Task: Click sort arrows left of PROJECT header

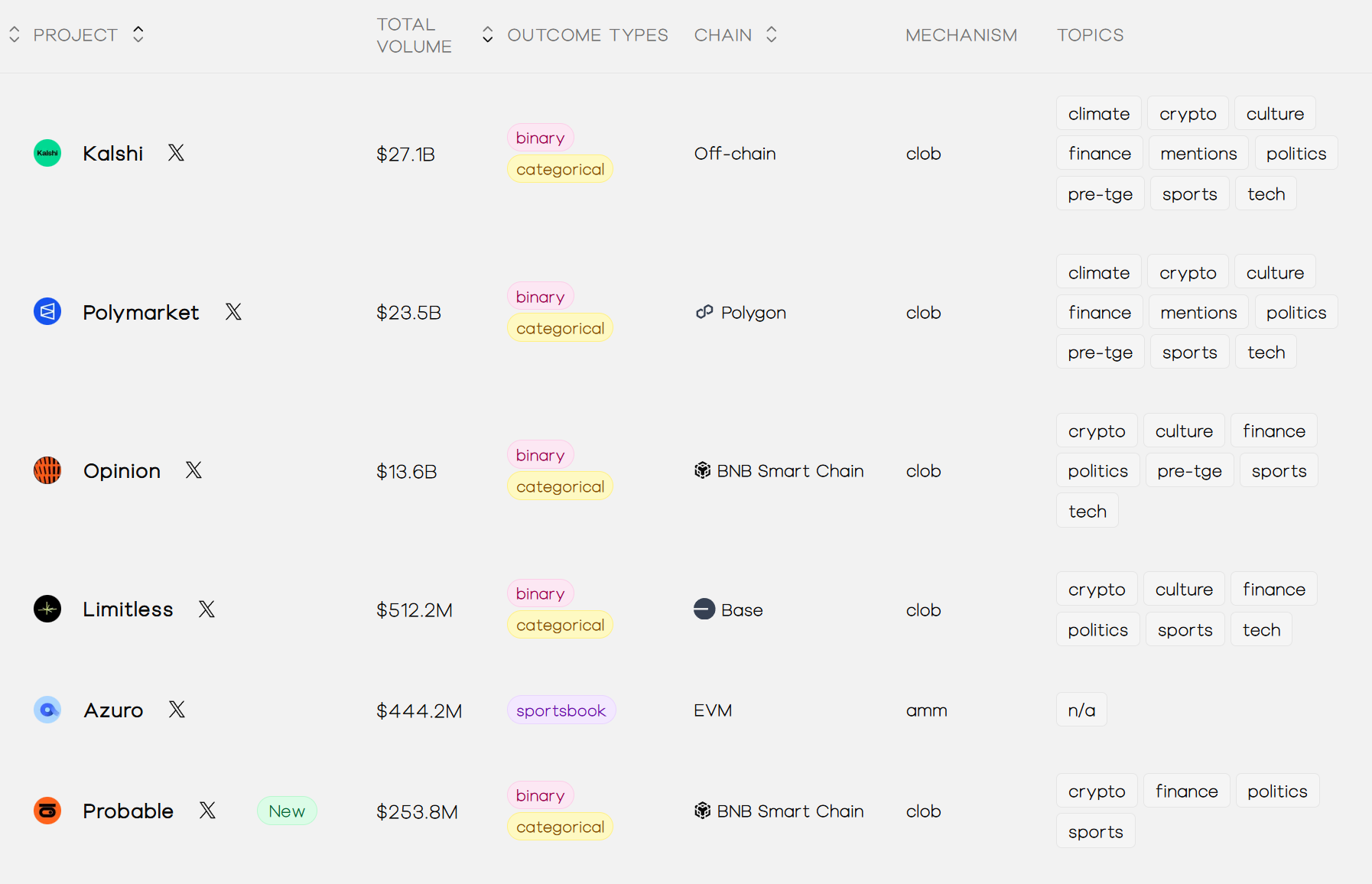Action: tap(15, 34)
